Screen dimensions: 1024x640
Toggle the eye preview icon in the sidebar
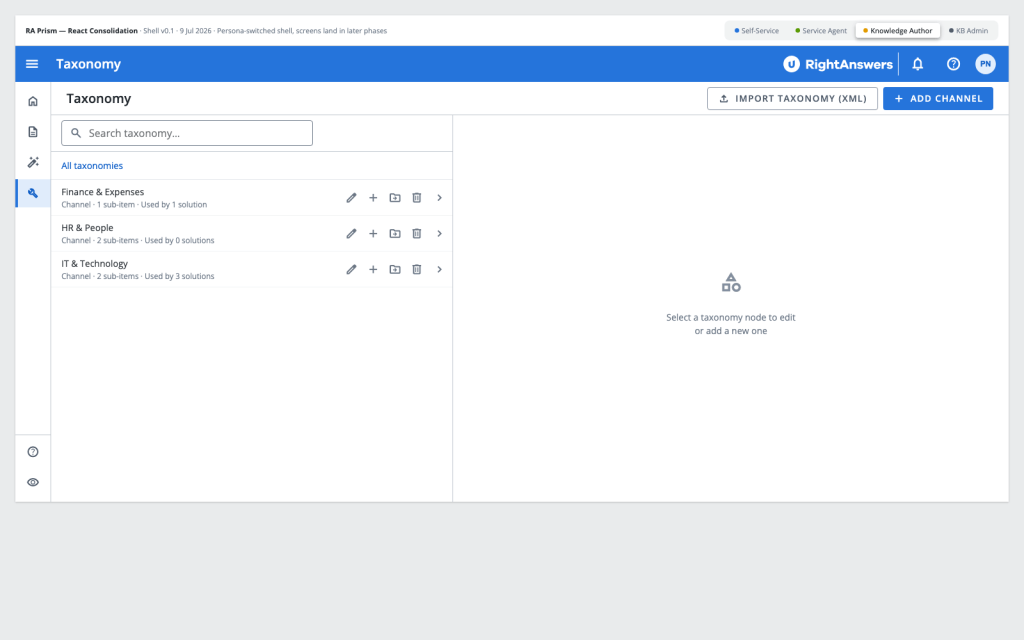33,482
